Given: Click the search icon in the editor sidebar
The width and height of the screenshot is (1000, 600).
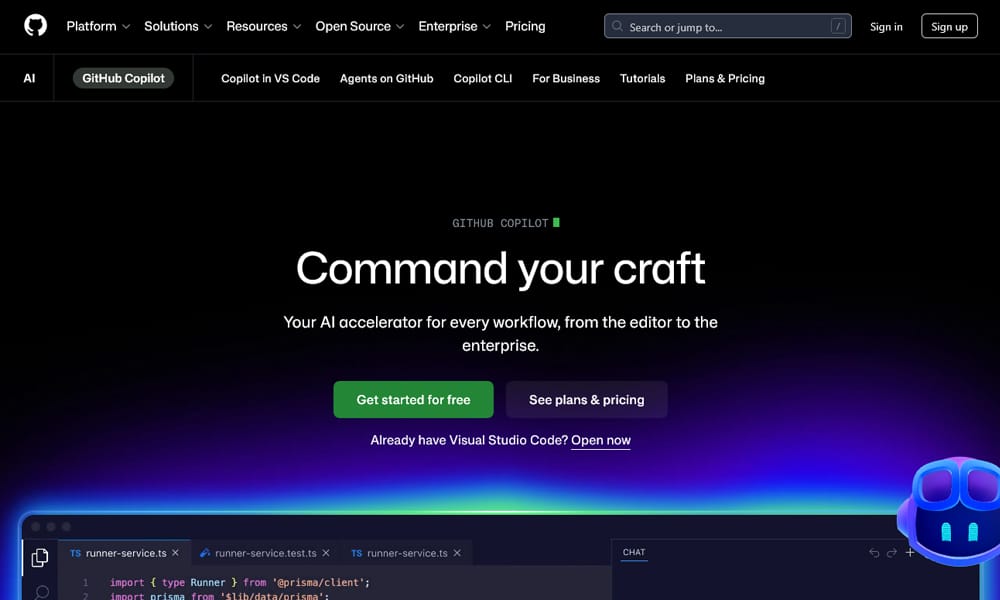Looking at the screenshot, I should pyautogui.click(x=40, y=592).
